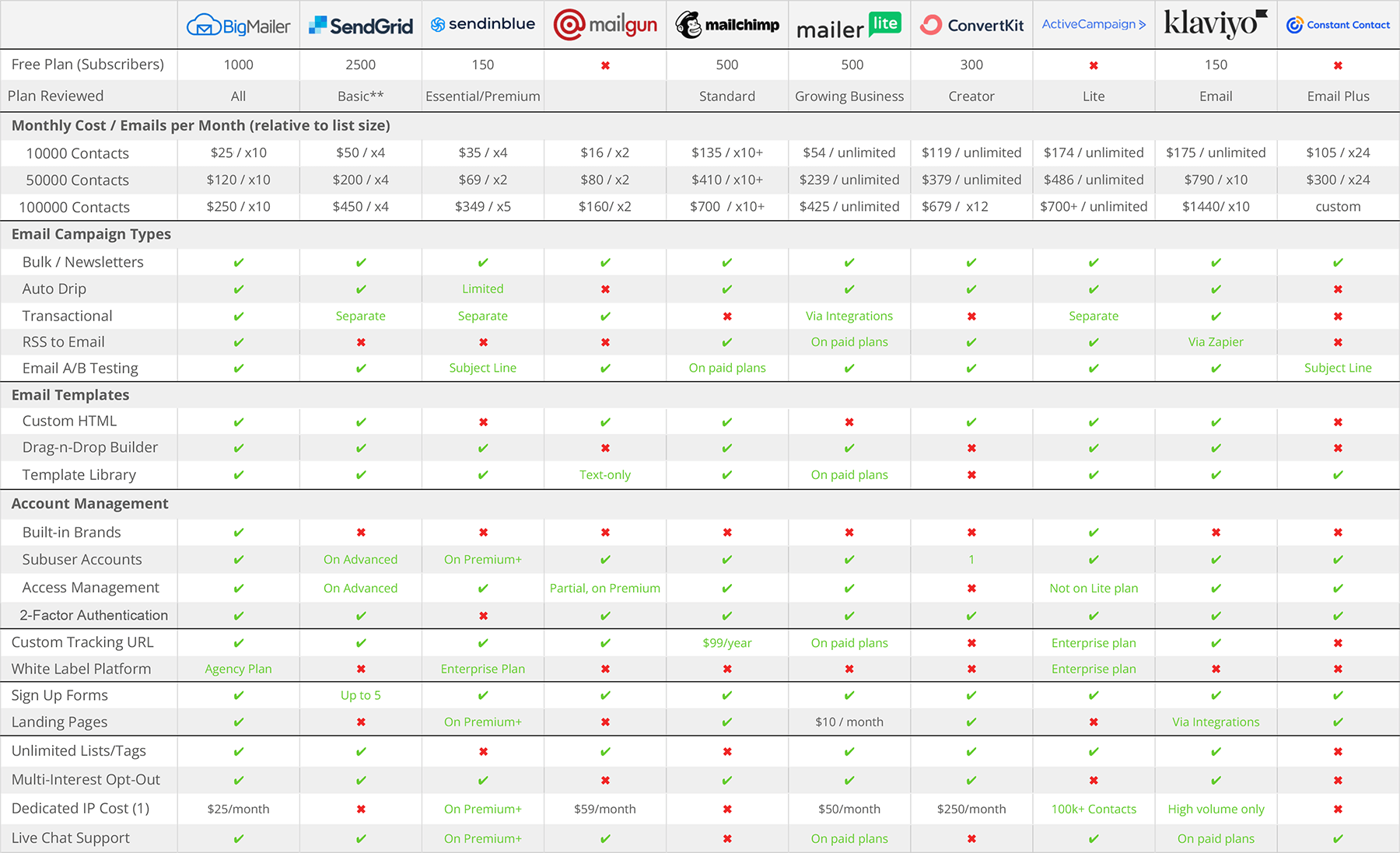1400x853 pixels.
Task: Click the mailerlite logo
Action: point(849,26)
